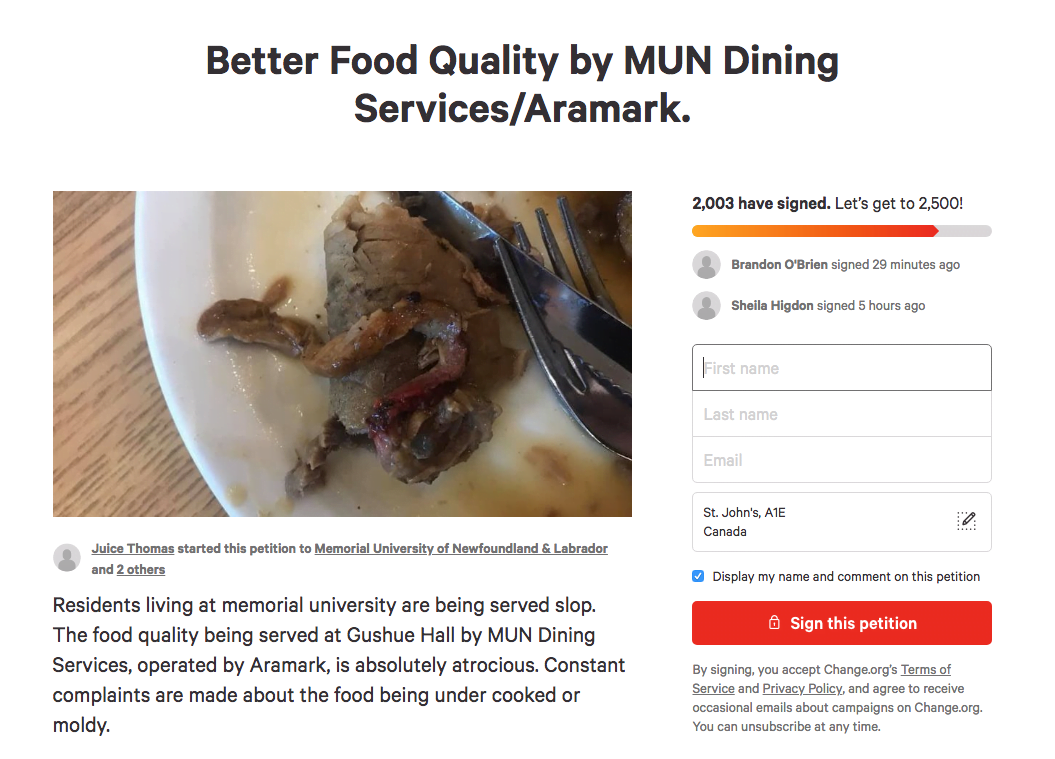
Task: Click the petition food photo
Action: pos(342,354)
